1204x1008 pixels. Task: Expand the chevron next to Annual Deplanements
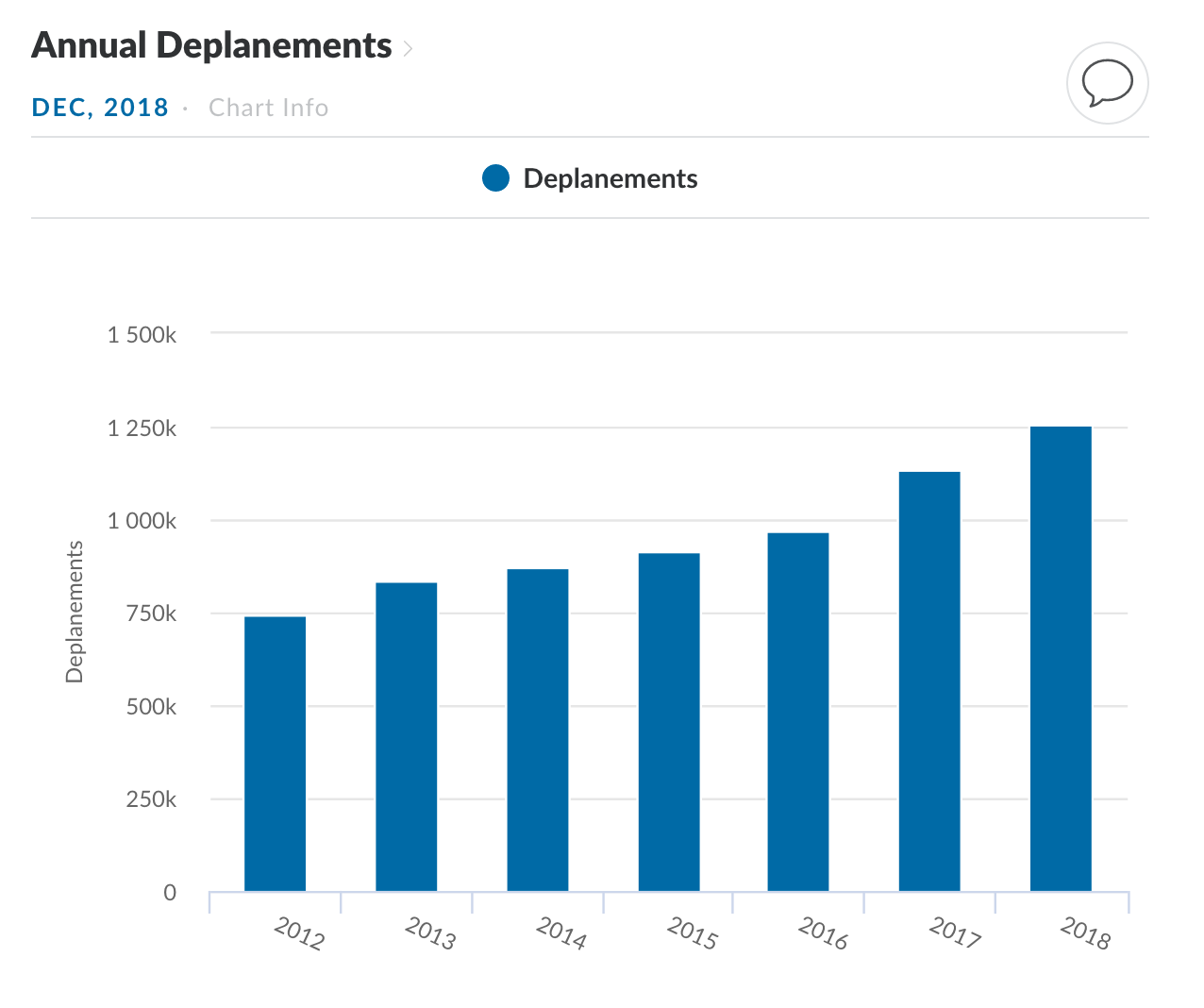coord(408,48)
